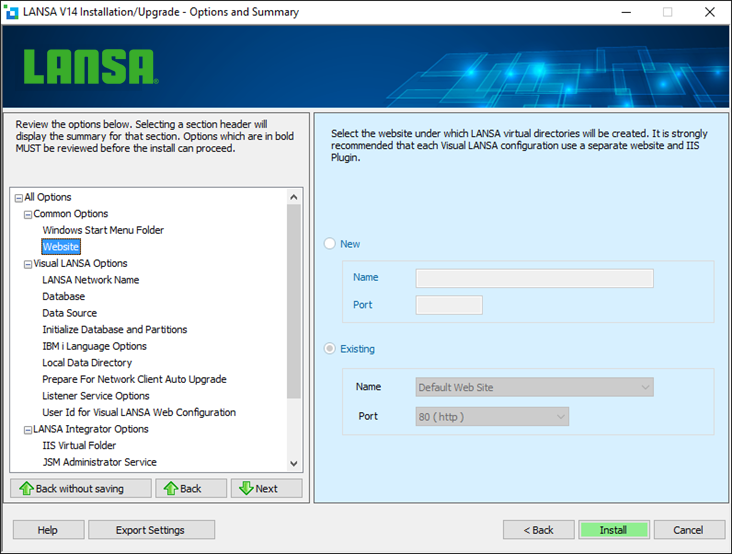Image resolution: width=732 pixels, height=554 pixels.
Task: Open the existing website Name dropdown
Action: (x=535, y=387)
